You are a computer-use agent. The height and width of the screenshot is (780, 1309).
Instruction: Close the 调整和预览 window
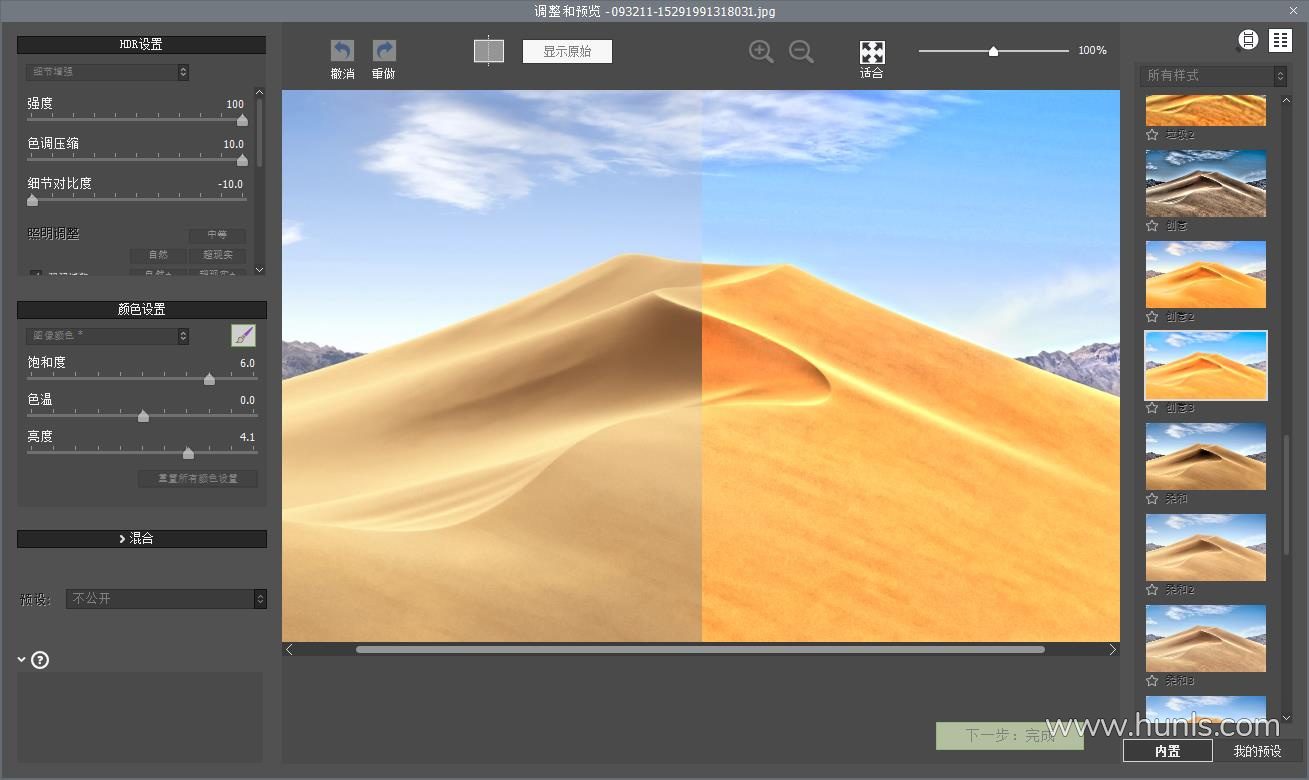1293,11
